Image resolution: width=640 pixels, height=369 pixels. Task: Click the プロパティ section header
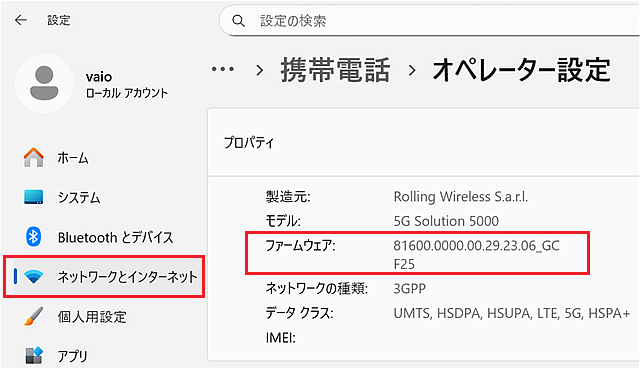coord(249,142)
